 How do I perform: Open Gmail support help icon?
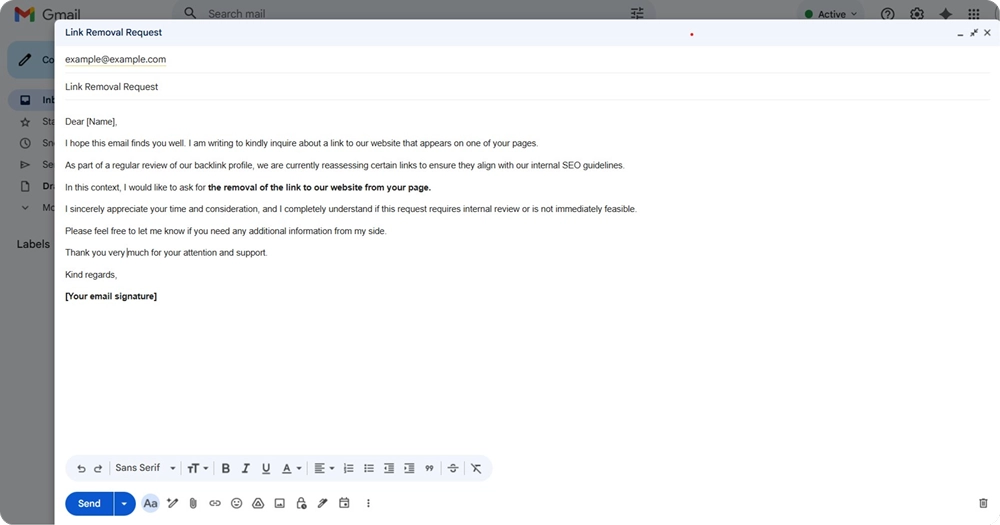[x=887, y=14]
